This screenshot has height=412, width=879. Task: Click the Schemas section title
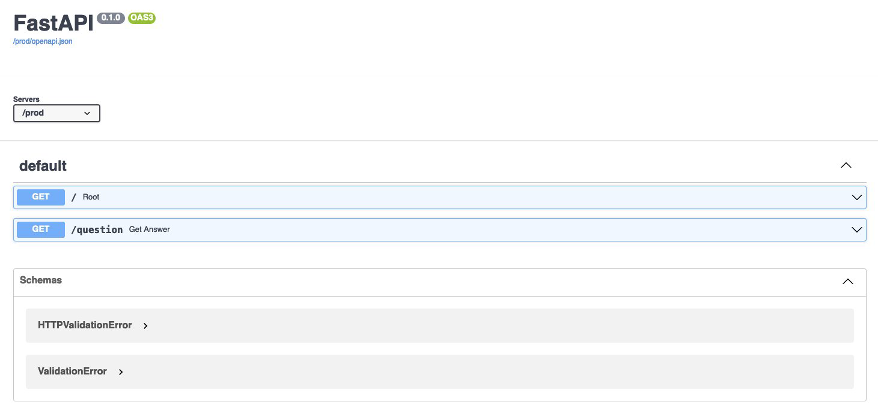[41, 280]
